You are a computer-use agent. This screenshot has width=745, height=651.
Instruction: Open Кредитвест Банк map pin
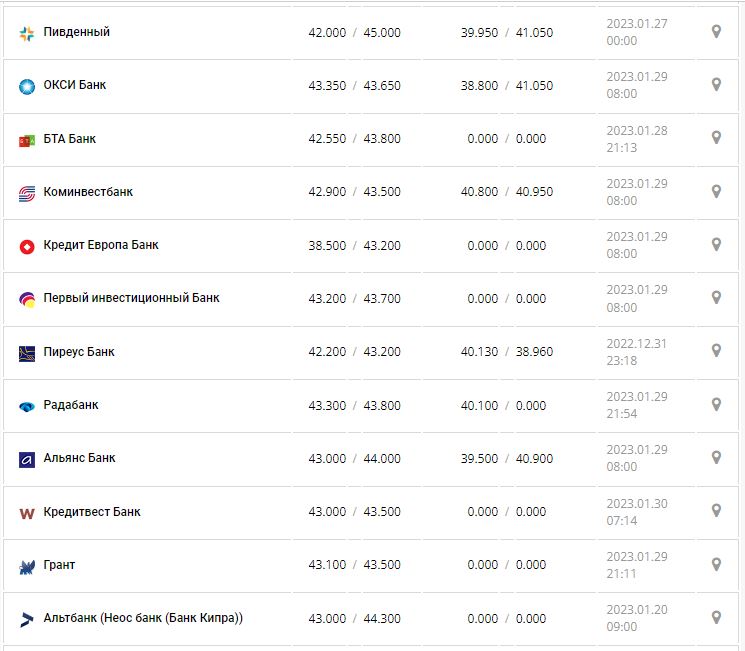[x=716, y=511]
